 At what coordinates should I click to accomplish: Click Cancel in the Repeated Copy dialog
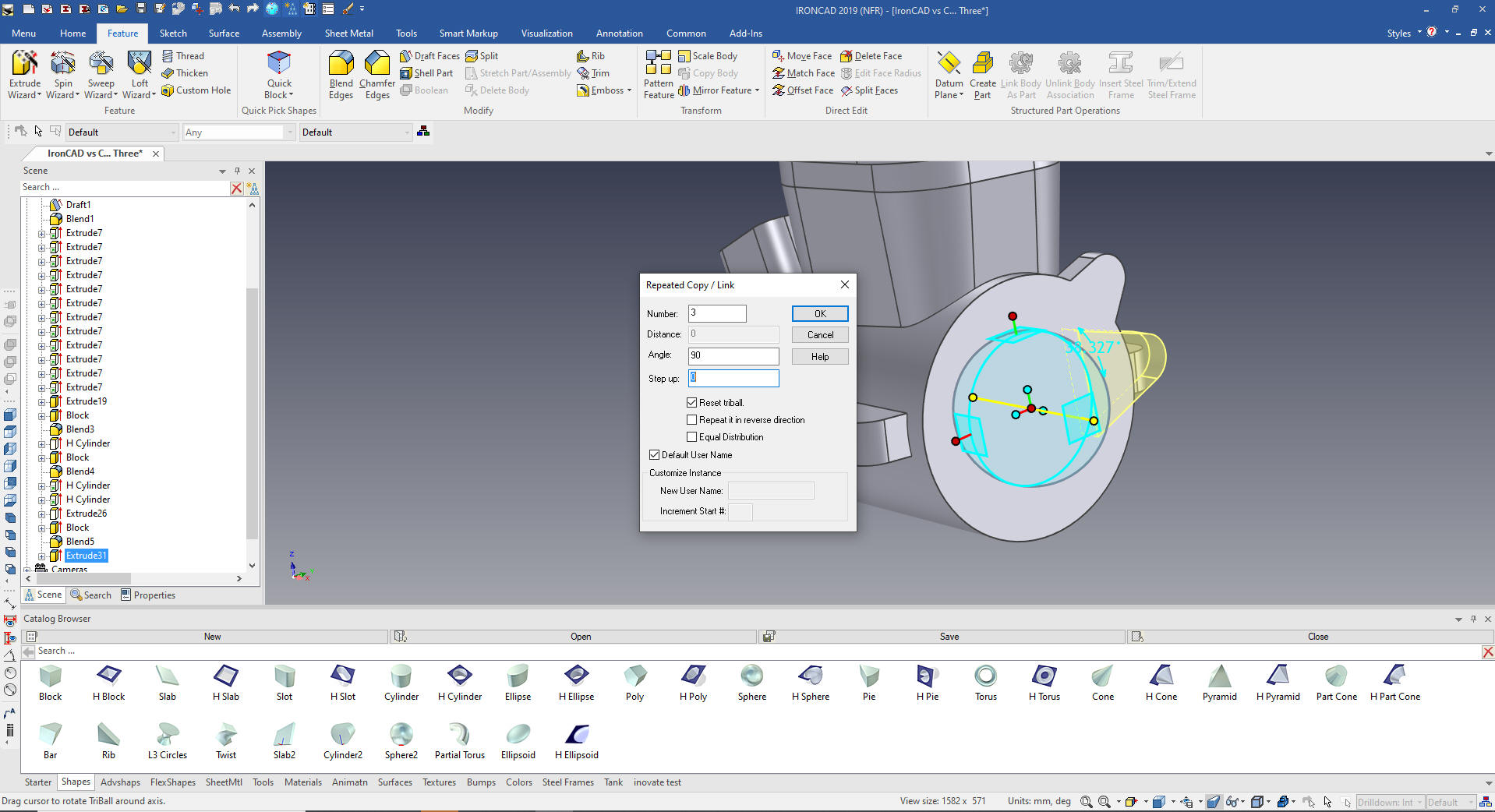pyautogui.click(x=820, y=335)
